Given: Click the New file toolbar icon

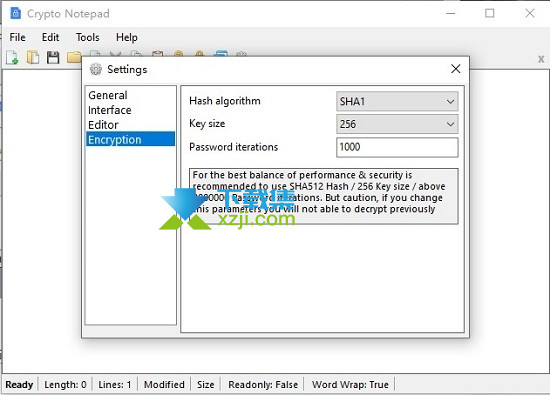Looking at the screenshot, I should [x=12, y=58].
